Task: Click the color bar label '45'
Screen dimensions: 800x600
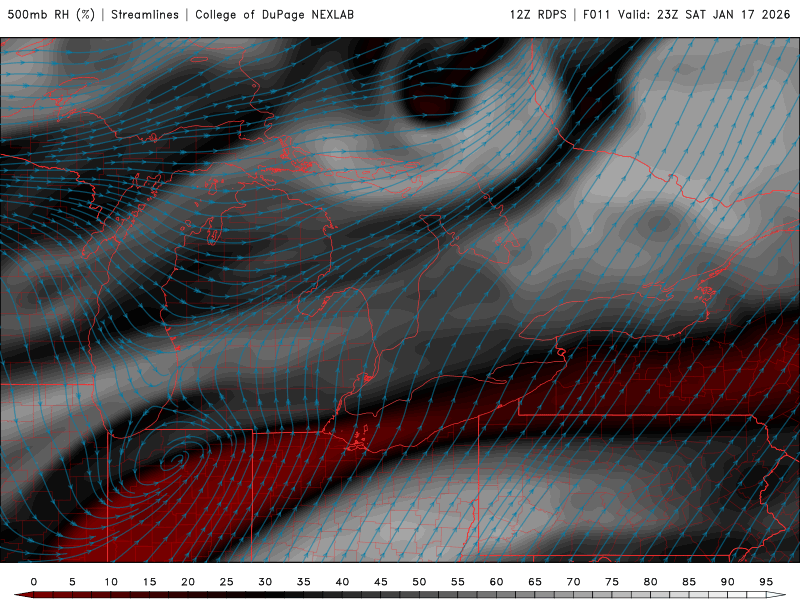Action: [381, 582]
